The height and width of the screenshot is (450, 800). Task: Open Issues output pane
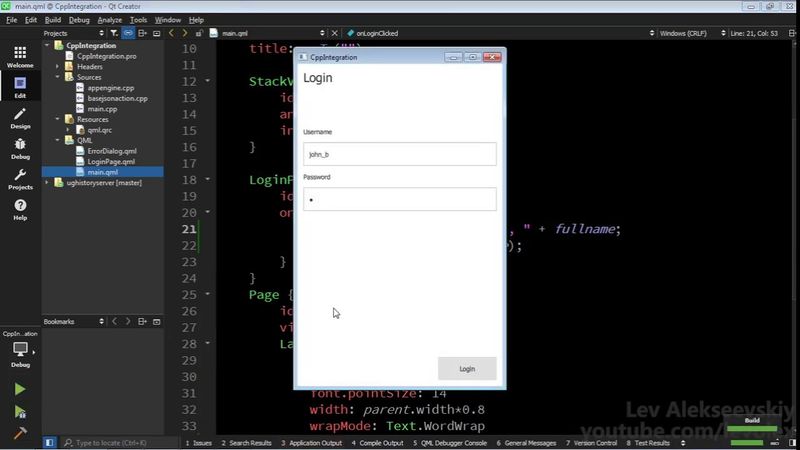pyautogui.click(x=198, y=443)
